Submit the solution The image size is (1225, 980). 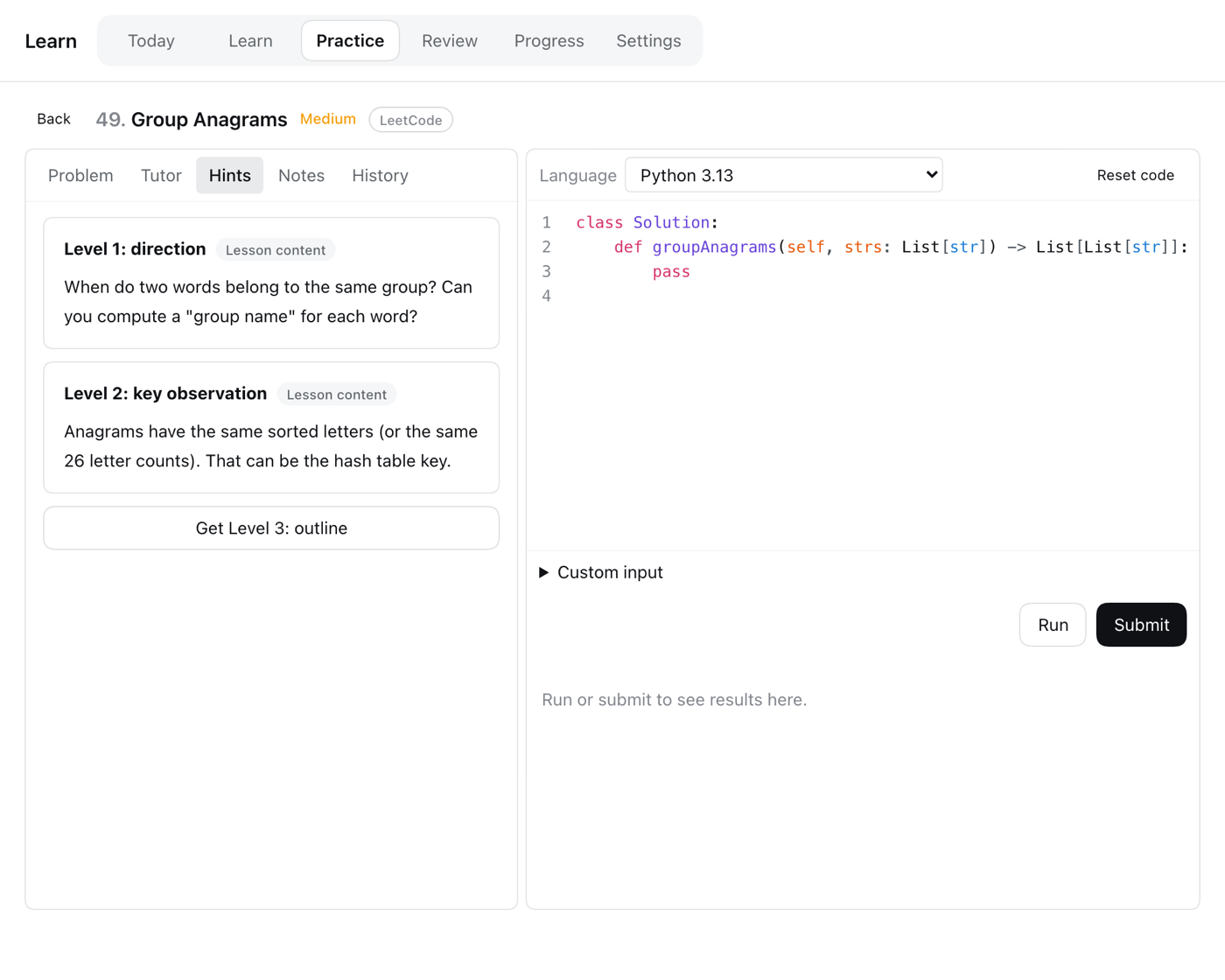(x=1141, y=625)
